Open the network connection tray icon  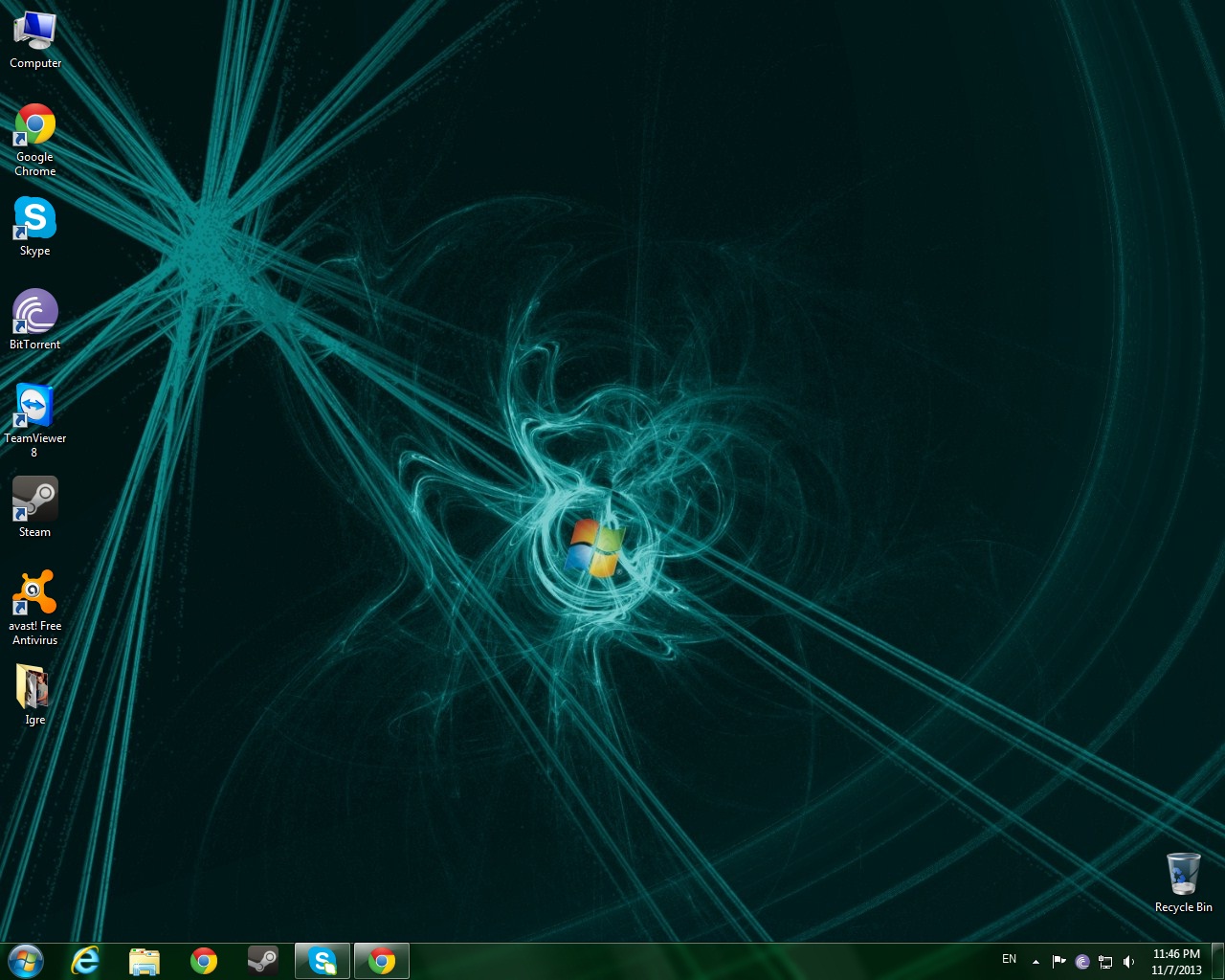pos(1105,961)
